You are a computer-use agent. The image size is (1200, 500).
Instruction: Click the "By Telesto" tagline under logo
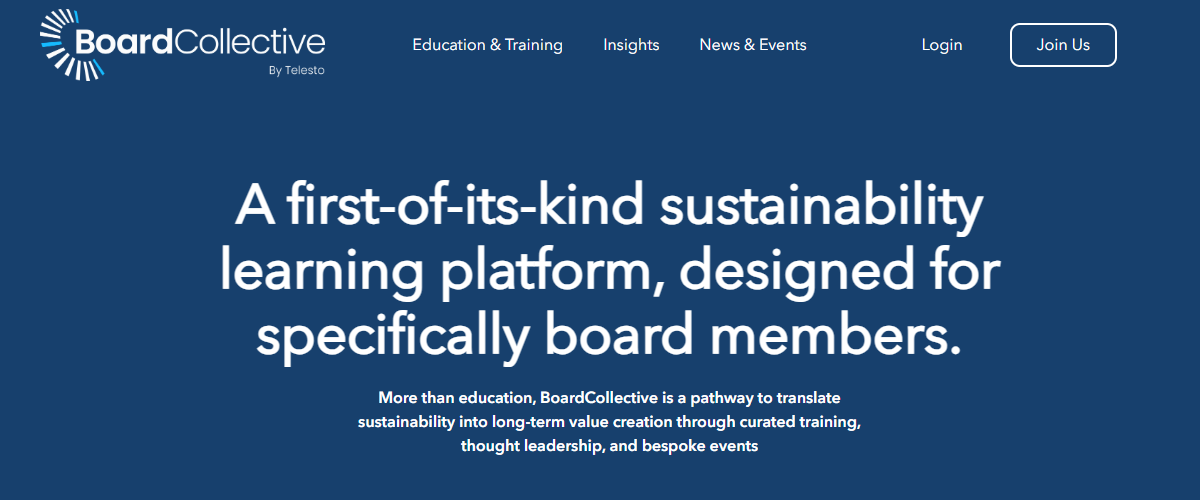tap(297, 70)
